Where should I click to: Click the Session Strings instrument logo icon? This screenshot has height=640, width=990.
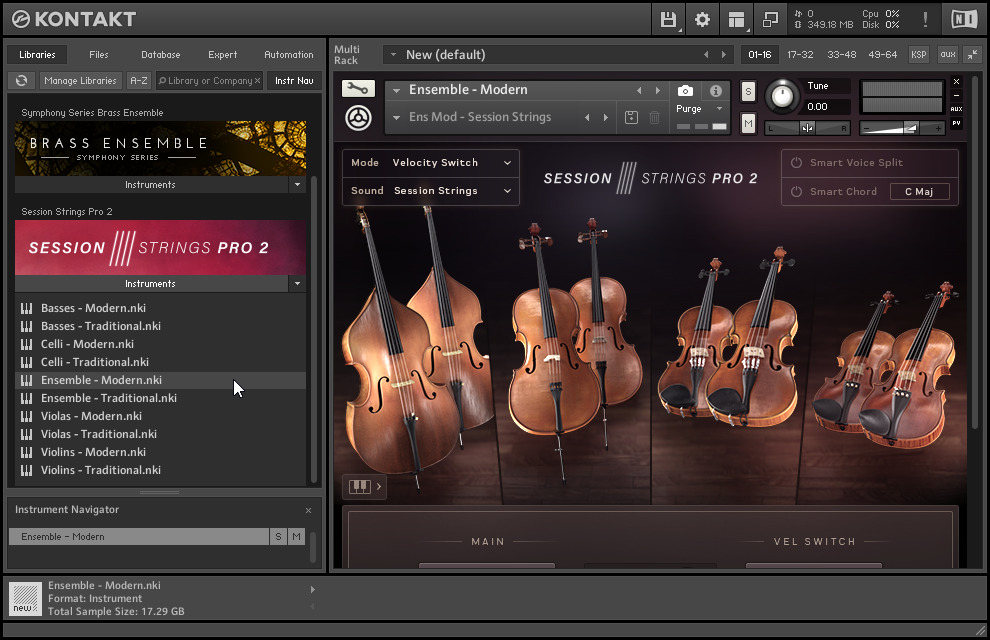[358, 118]
